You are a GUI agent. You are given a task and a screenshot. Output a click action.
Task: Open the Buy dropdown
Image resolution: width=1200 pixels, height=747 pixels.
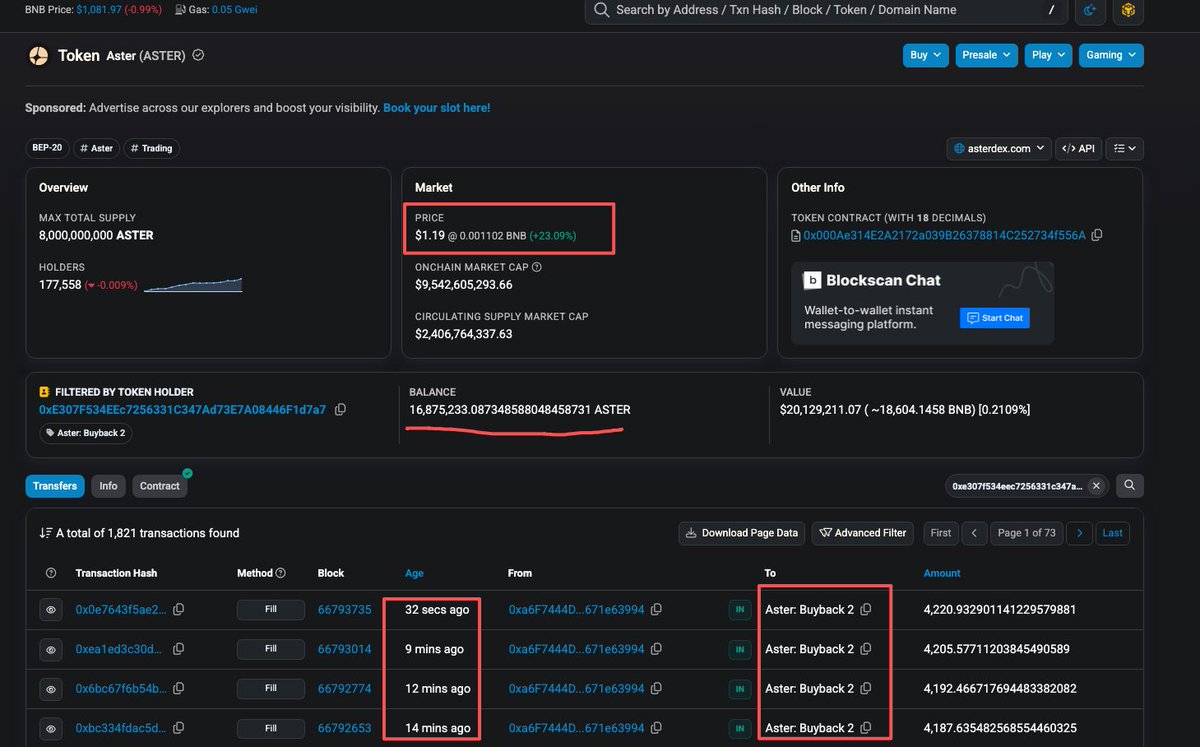925,55
